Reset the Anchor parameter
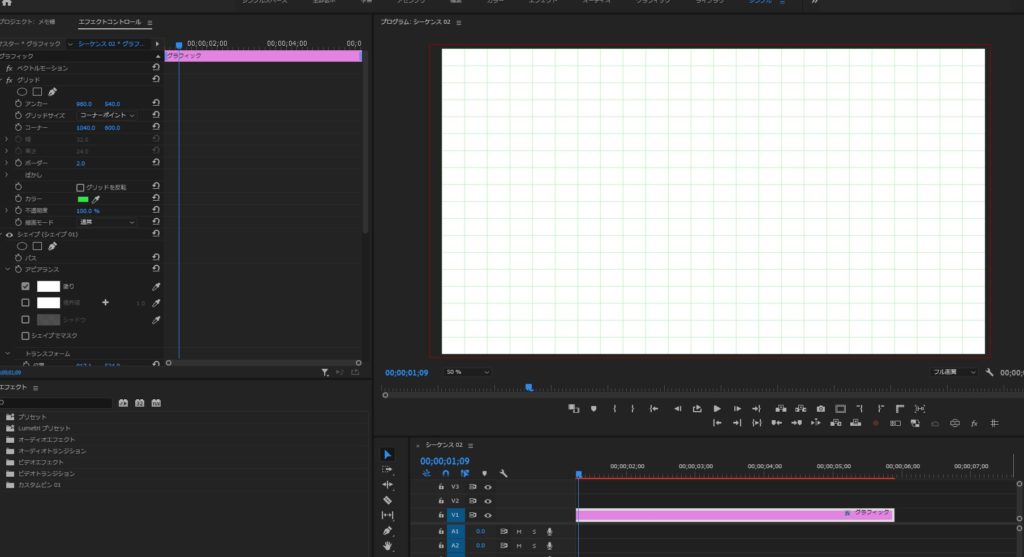The image size is (1024, 557). 156,103
